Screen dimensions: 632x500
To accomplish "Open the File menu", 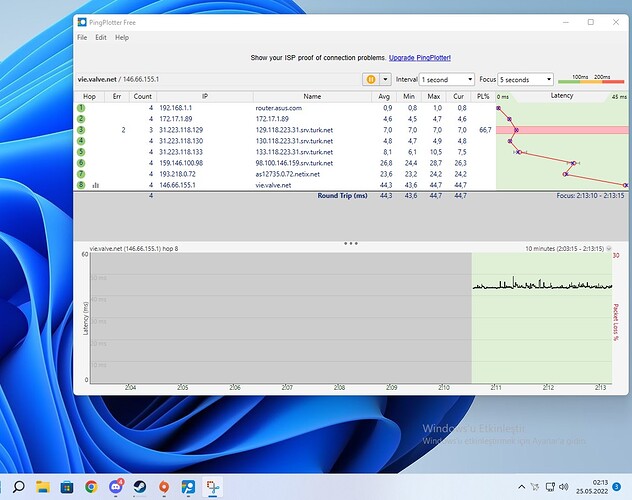I will (82, 37).
